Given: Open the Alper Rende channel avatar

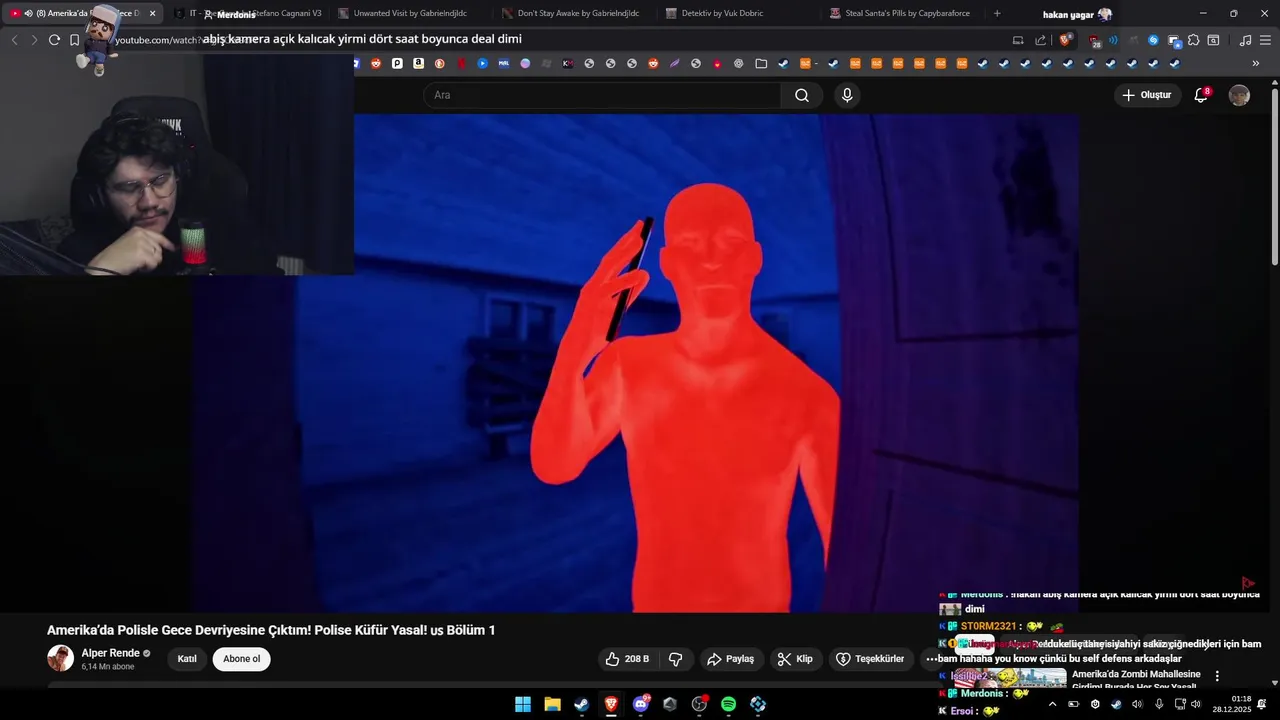Looking at the screenshot, I should (x=60, y=658).
